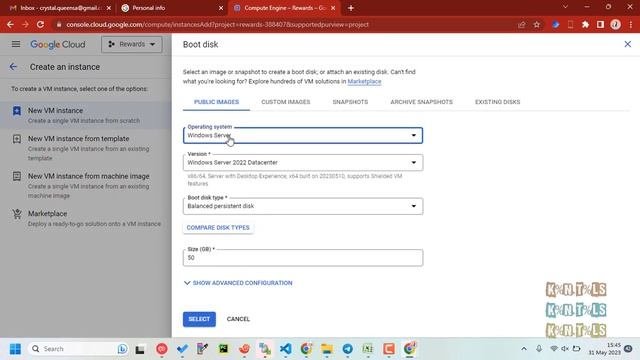Viewport: 640px width, 360px height.
Task: Switch to the Public Images tab
Action: pos(216,102)
